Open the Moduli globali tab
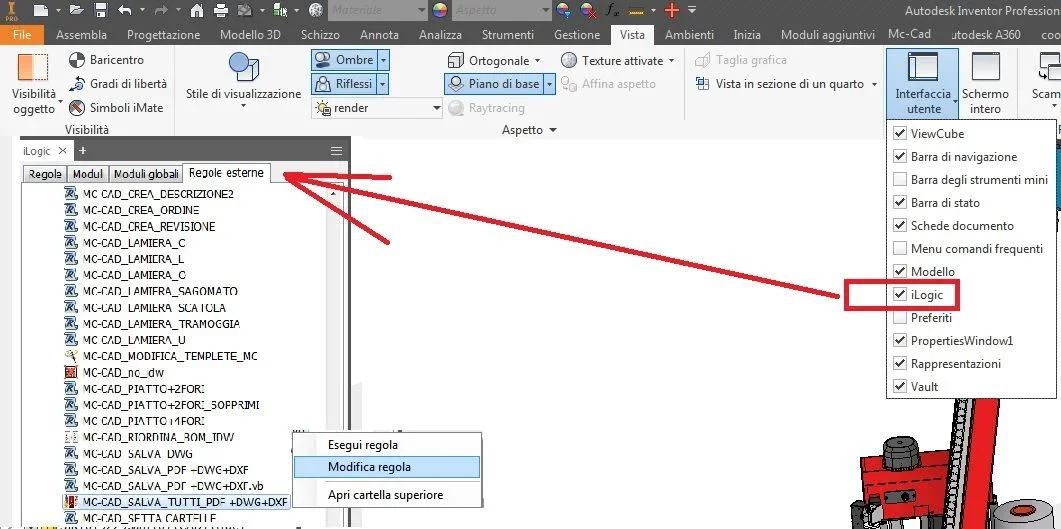The height and width of the screenshot is (529, 1061). point(145,174)
